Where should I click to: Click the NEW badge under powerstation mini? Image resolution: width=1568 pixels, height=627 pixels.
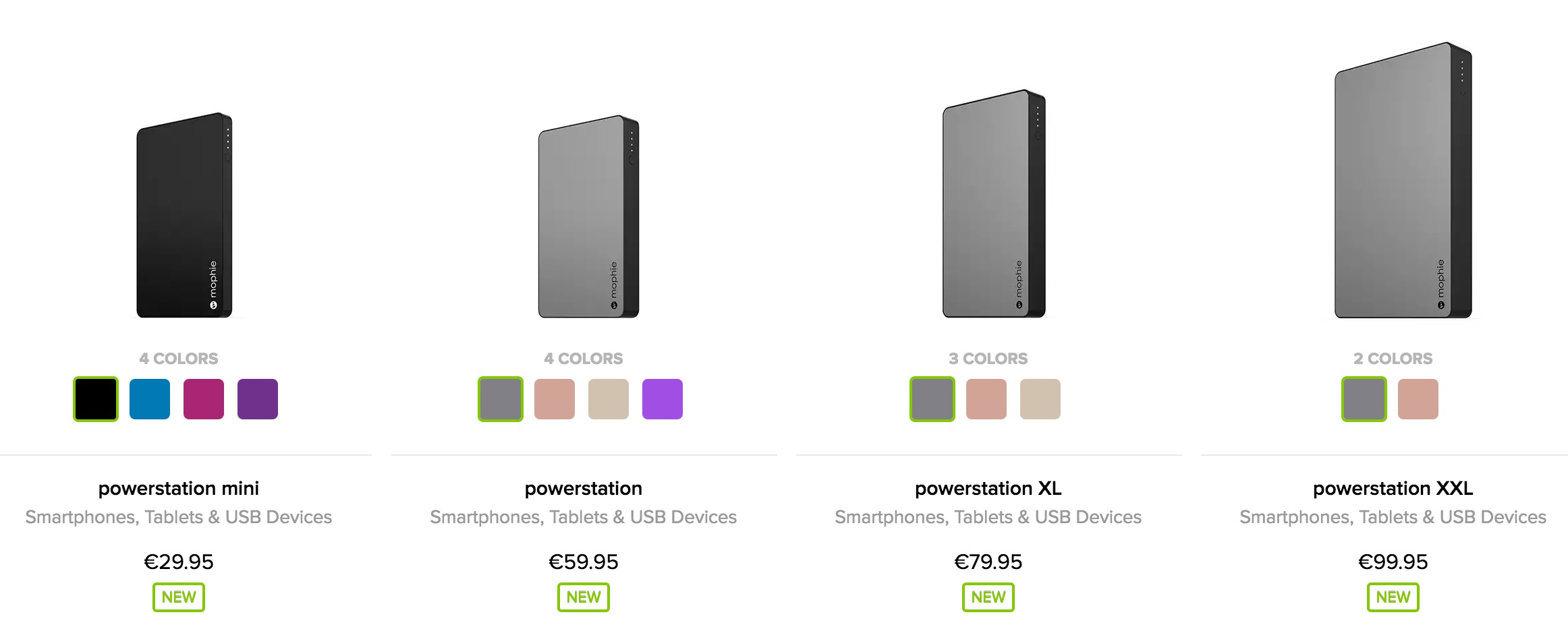pos(178,596)
